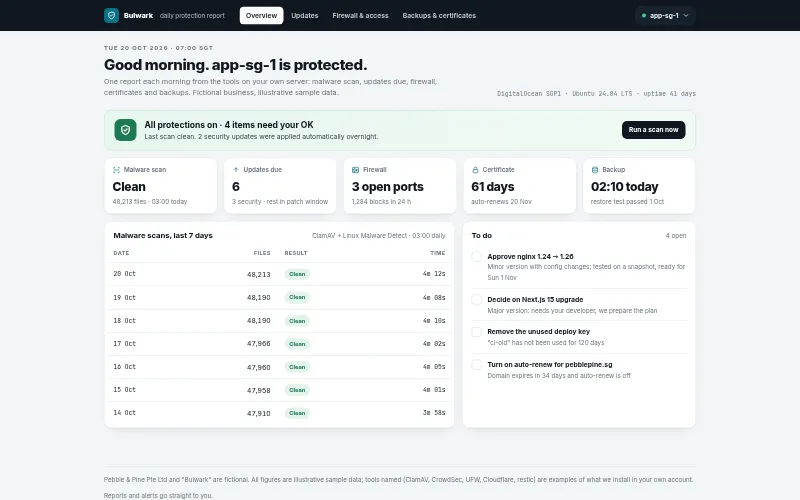Click the green shield icon in protection banner
Screen dimensions: 800x500
(x=125, y=130)
